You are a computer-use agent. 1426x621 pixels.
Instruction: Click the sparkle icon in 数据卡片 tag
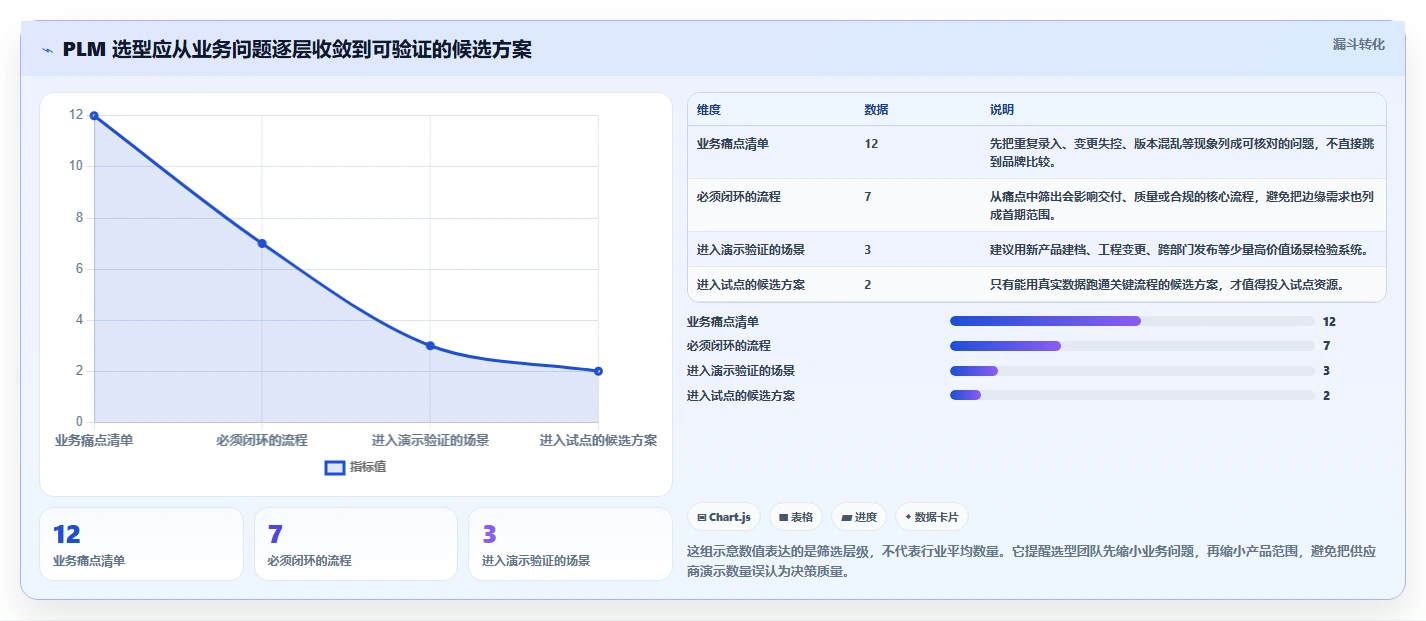[x=908, y=518]
